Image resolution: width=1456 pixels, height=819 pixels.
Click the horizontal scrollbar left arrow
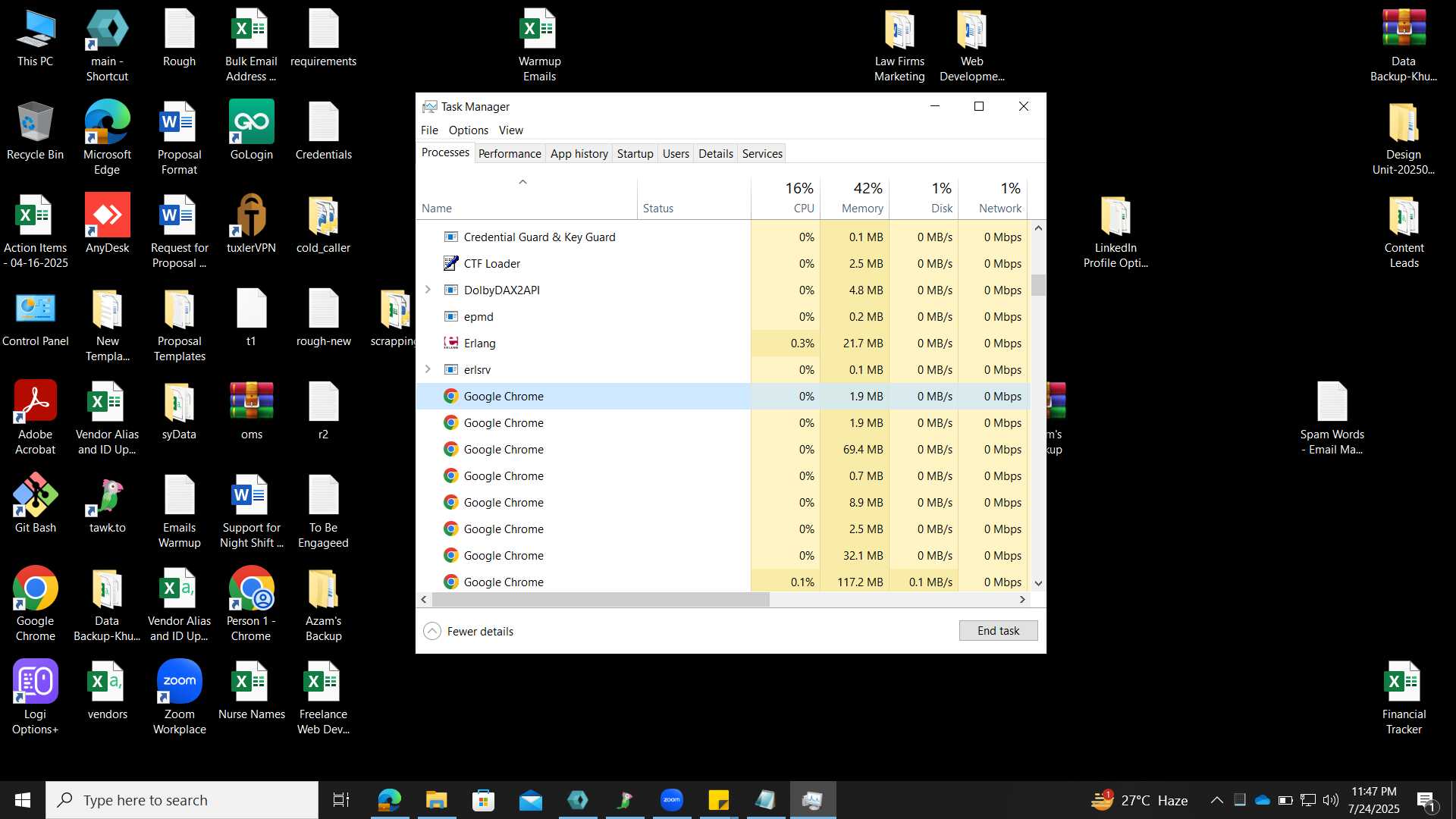(x=424, y=599)
